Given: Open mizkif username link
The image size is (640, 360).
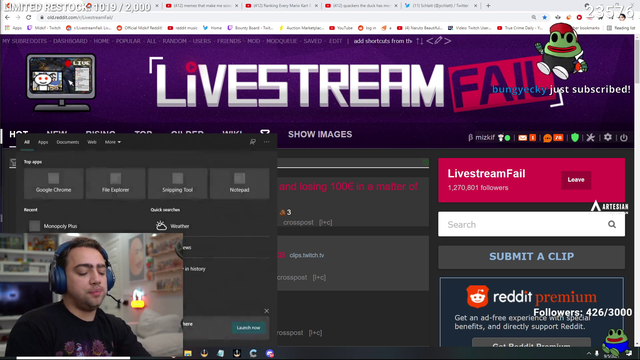Looking at the screenshot, I should [x=484, y=138].
